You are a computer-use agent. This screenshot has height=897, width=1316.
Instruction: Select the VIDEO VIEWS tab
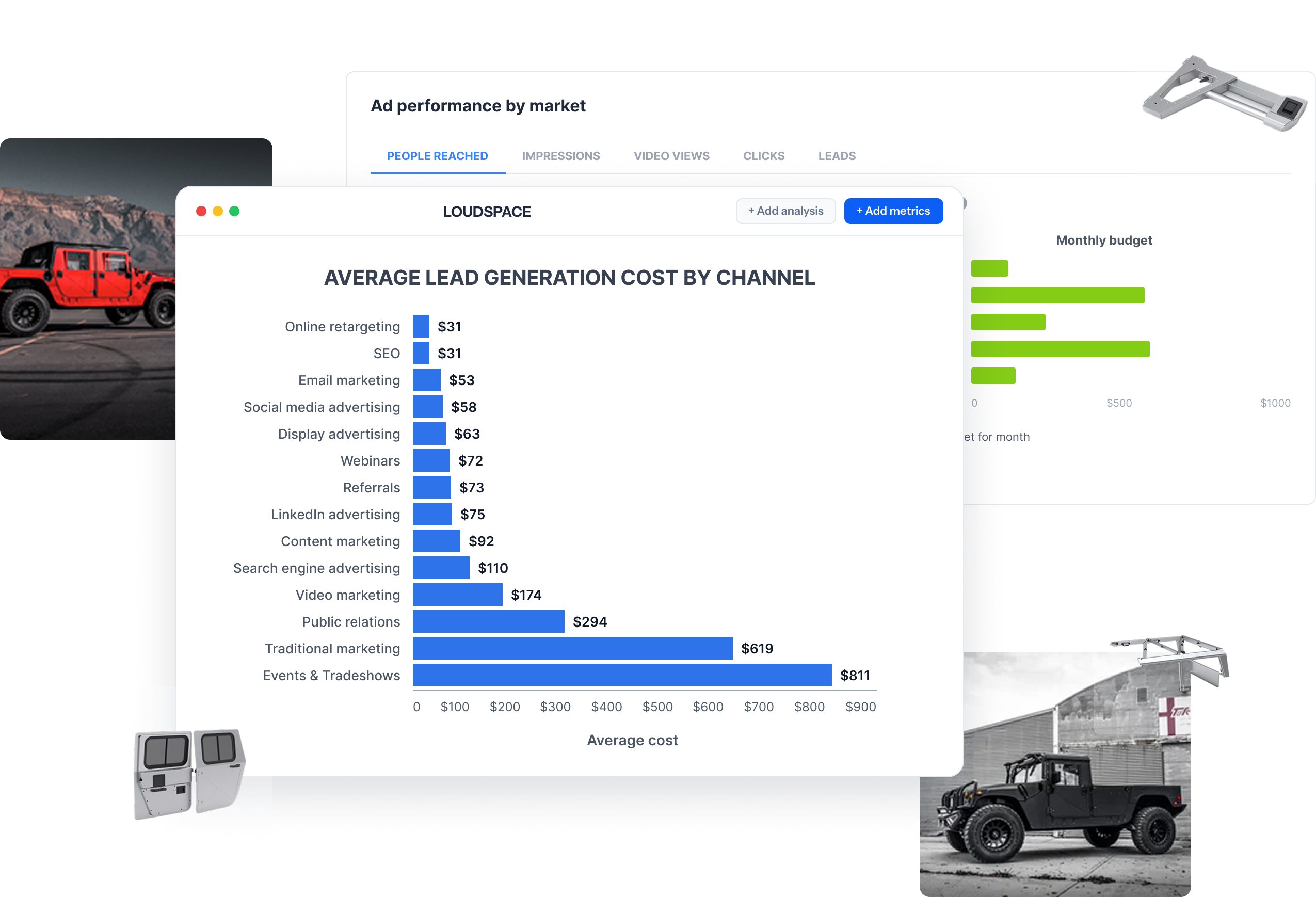click(x=671, y=156)
